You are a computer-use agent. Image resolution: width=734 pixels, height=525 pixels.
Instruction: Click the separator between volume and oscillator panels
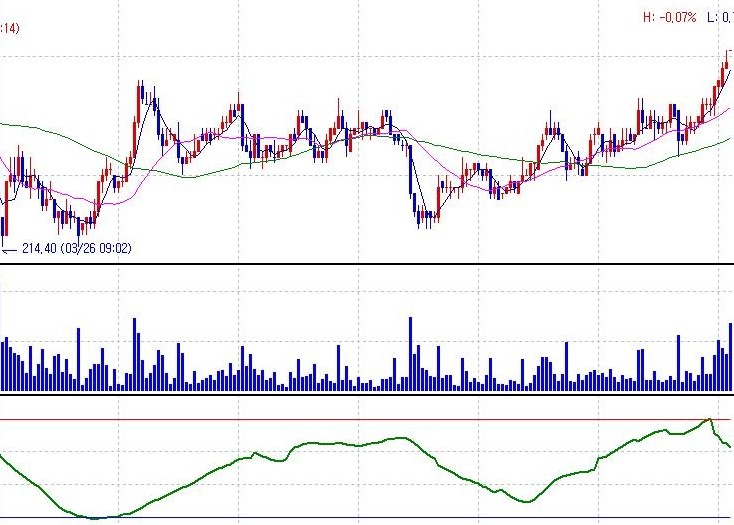tap(367, 394)
